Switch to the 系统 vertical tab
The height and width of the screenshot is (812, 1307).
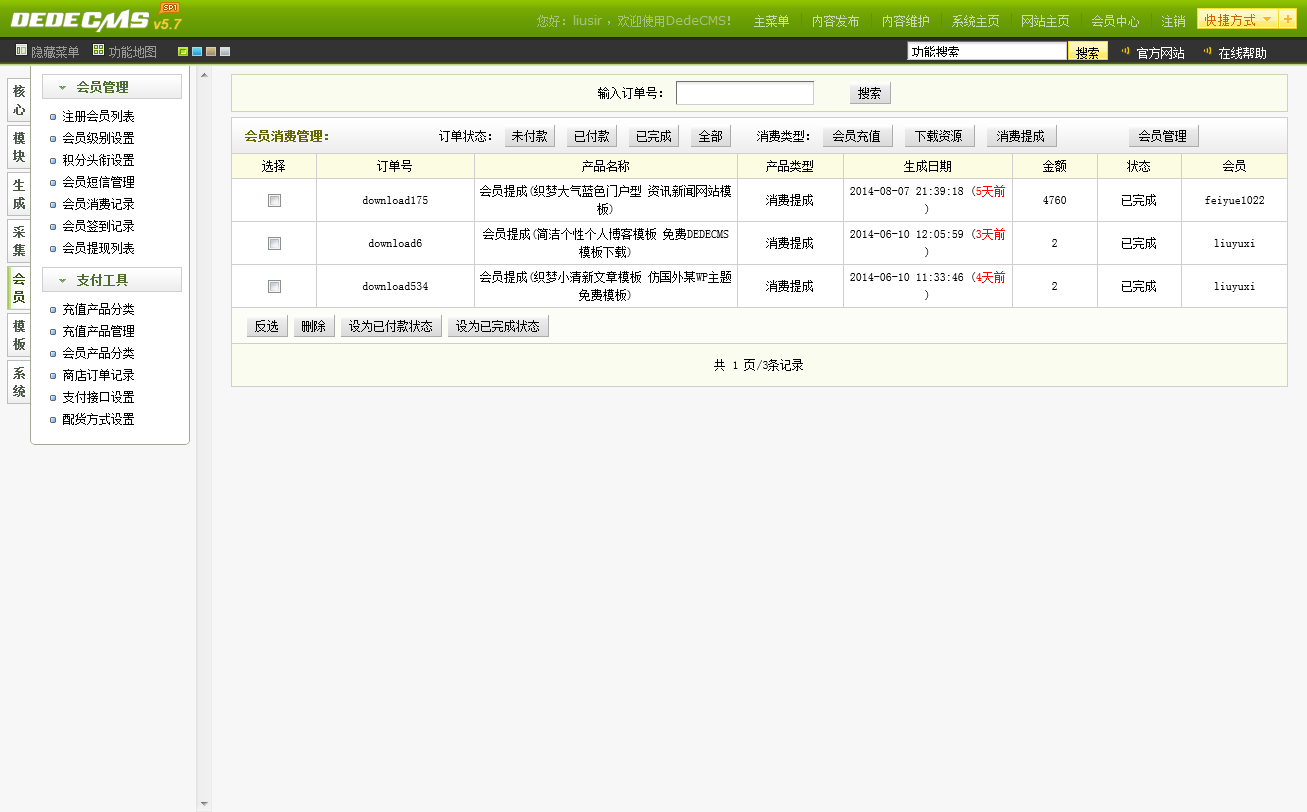pos(18,382)
